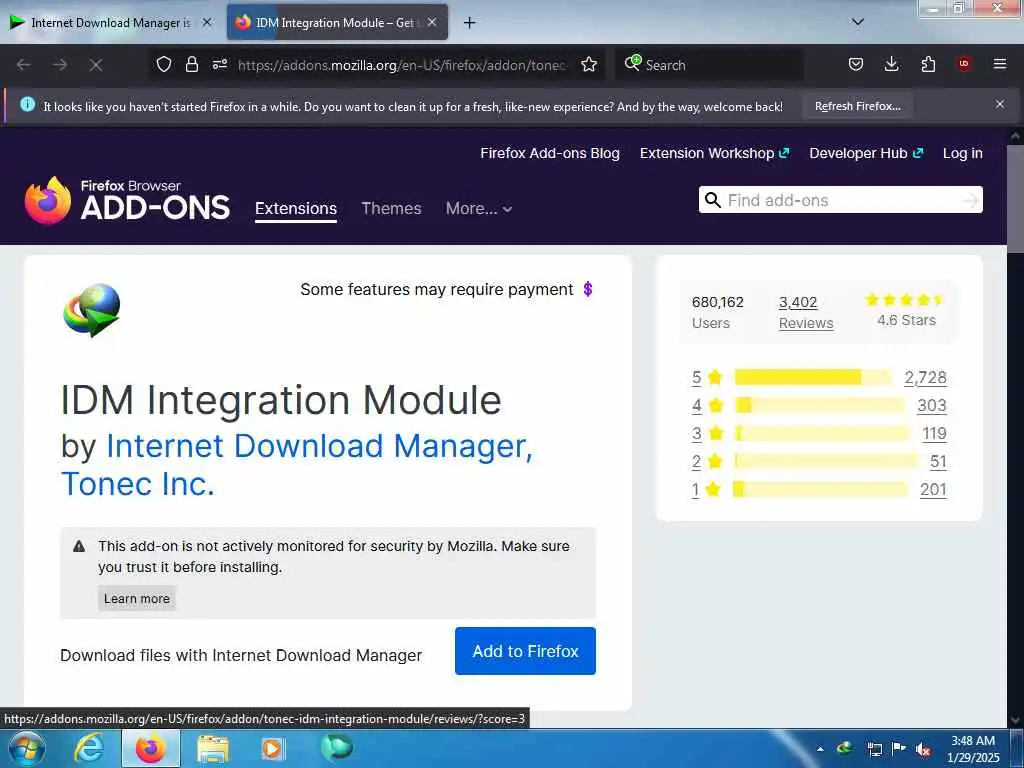1024x768 pixels.
Task: Open a new tab with plus button
Action: coord(469,23)
